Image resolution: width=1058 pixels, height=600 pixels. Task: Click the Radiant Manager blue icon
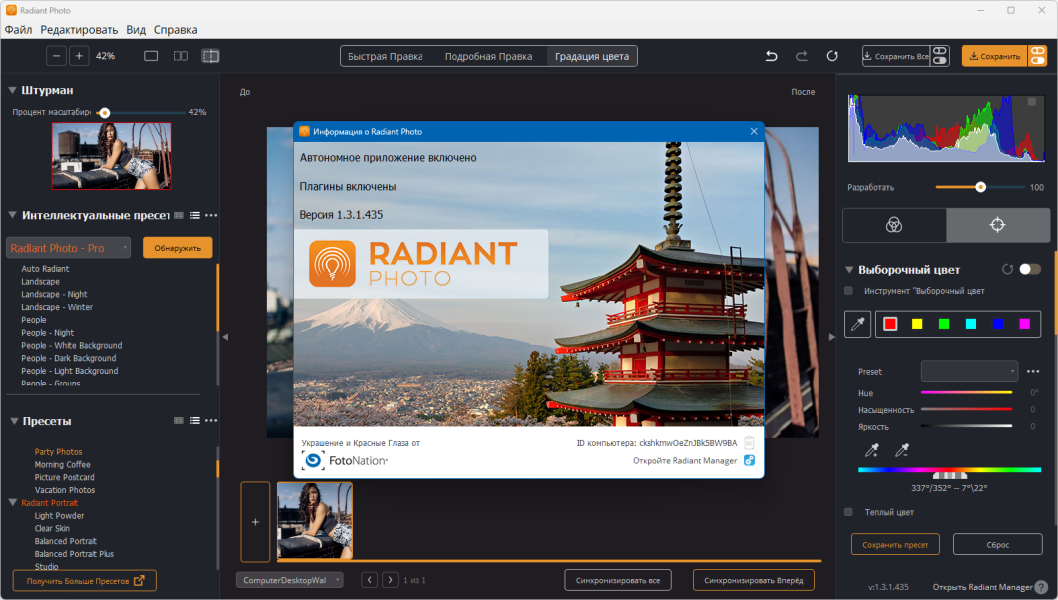[749, 460]
